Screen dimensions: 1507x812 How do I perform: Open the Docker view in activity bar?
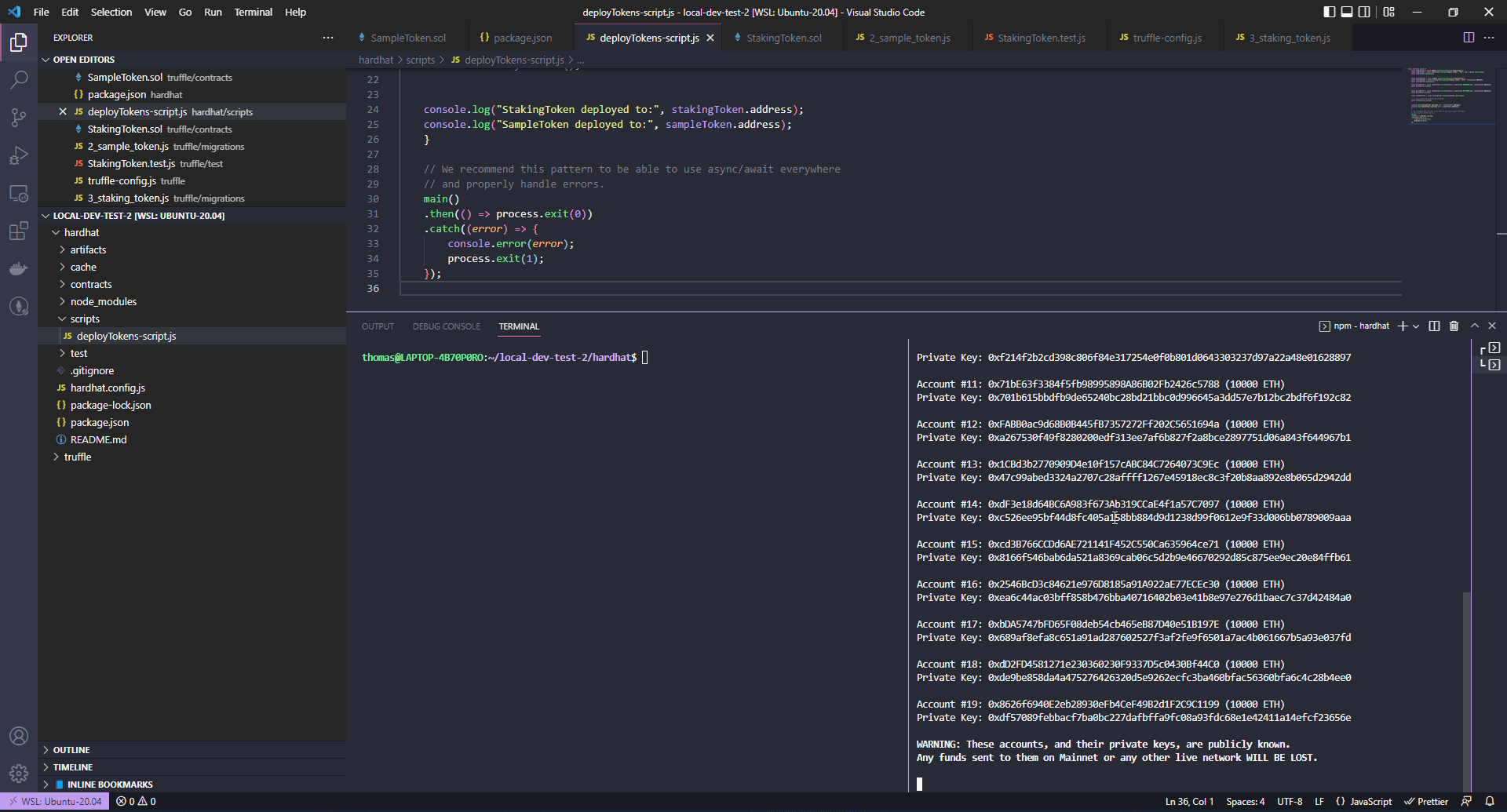click(19, 268)
